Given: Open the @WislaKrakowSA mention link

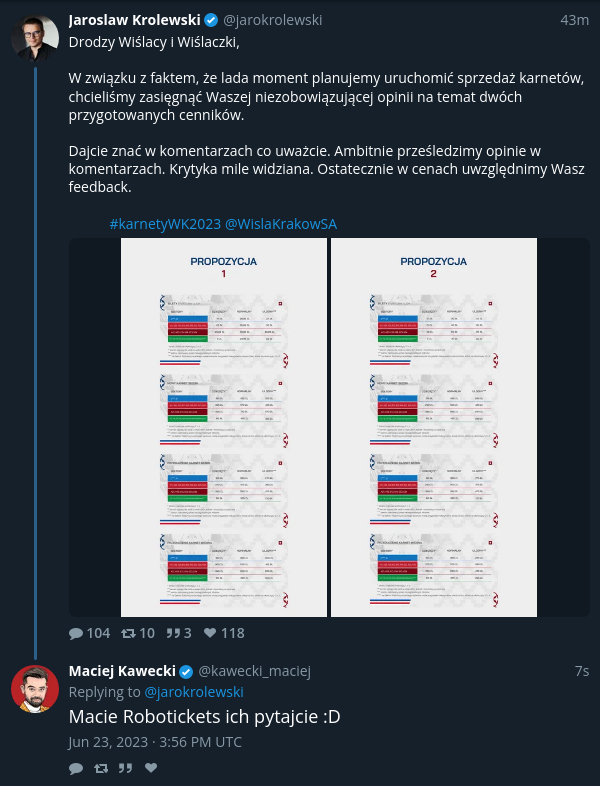Looking at the screenshot, I should [281, 224].
